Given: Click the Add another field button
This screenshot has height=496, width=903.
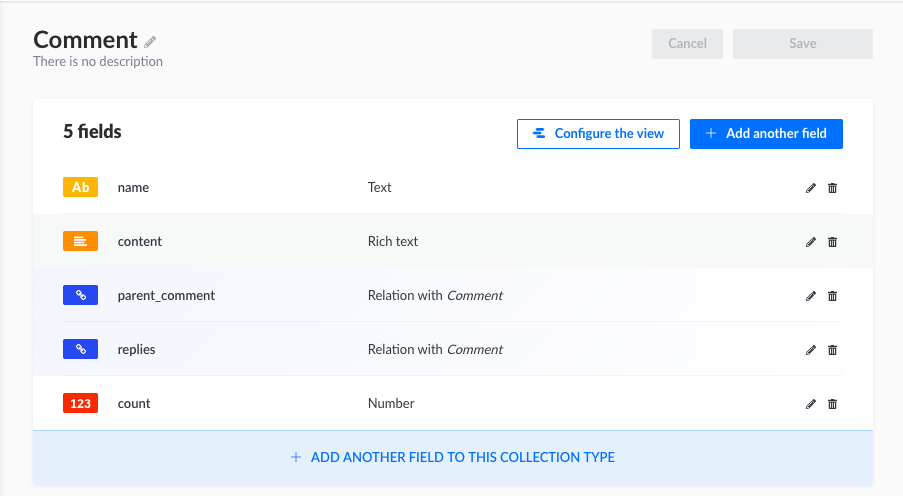Looking at the screenshot, I should click(x=766, y=134).
